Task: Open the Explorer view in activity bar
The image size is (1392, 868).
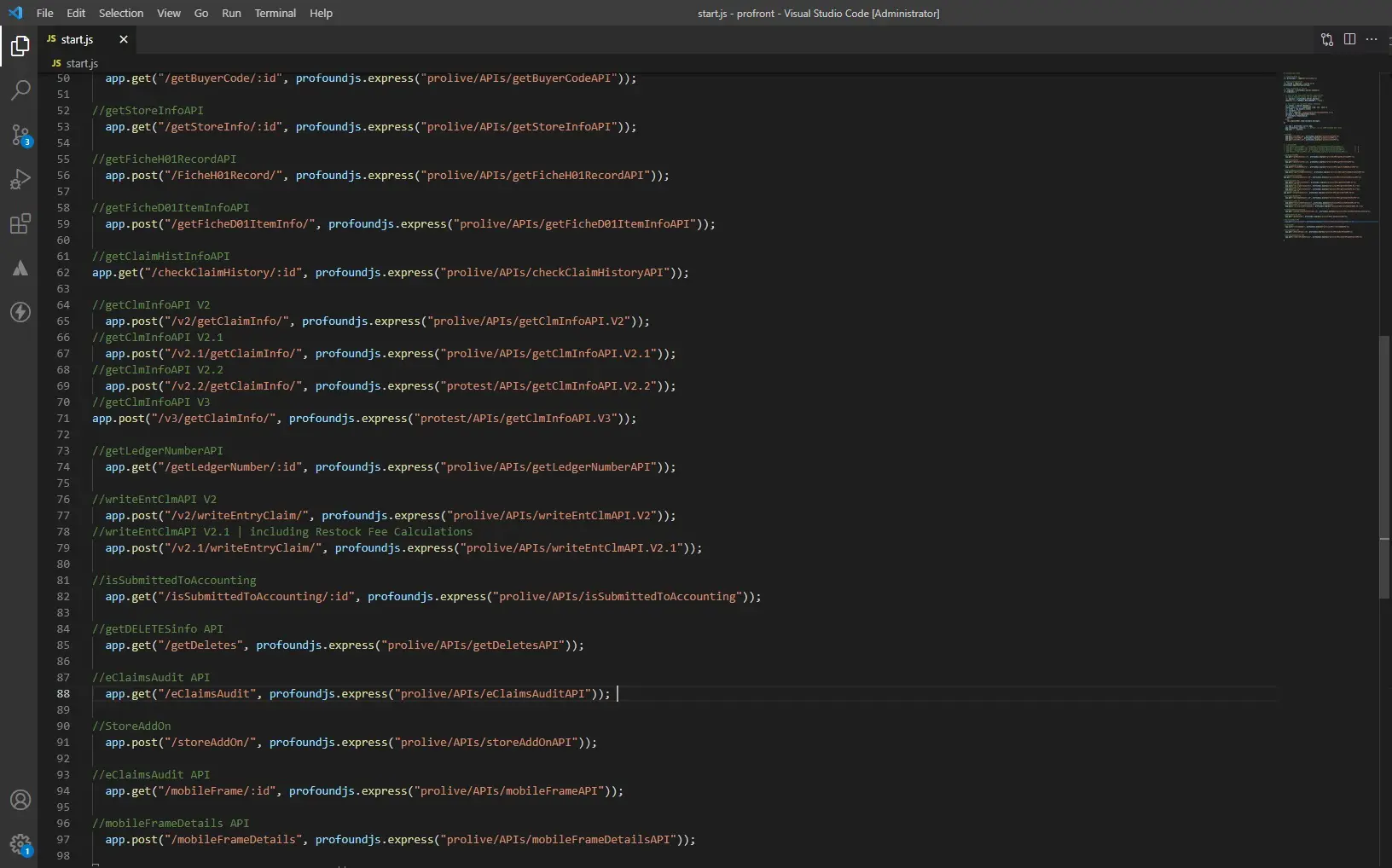Action: tap(20, 46)
